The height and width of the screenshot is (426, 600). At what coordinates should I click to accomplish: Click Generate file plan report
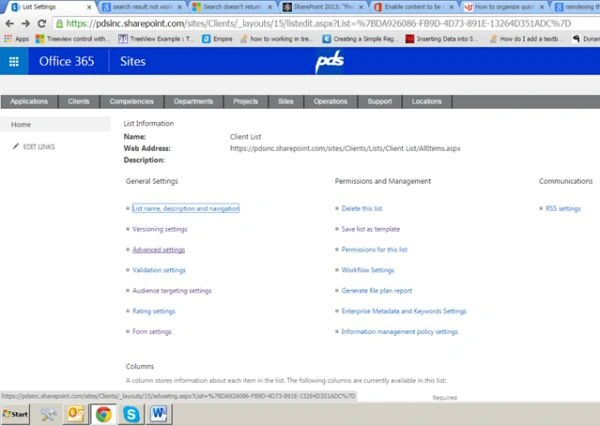point(377,291)
